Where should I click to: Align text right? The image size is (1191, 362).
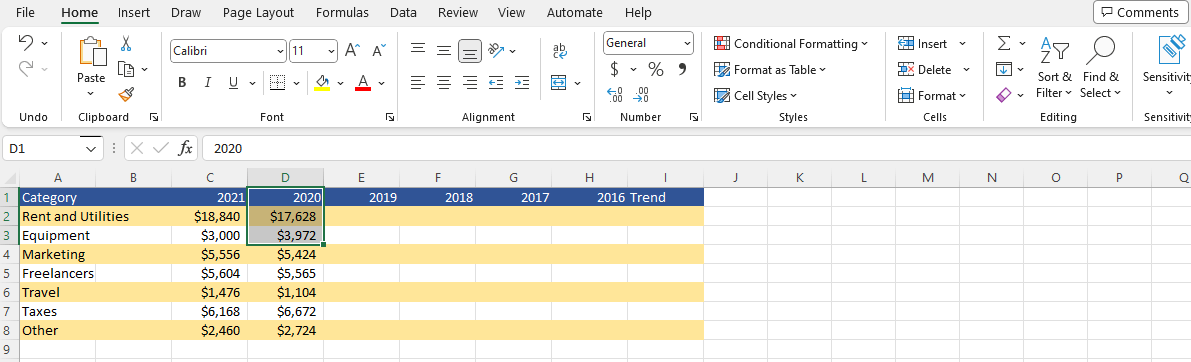tap(471, 82)
